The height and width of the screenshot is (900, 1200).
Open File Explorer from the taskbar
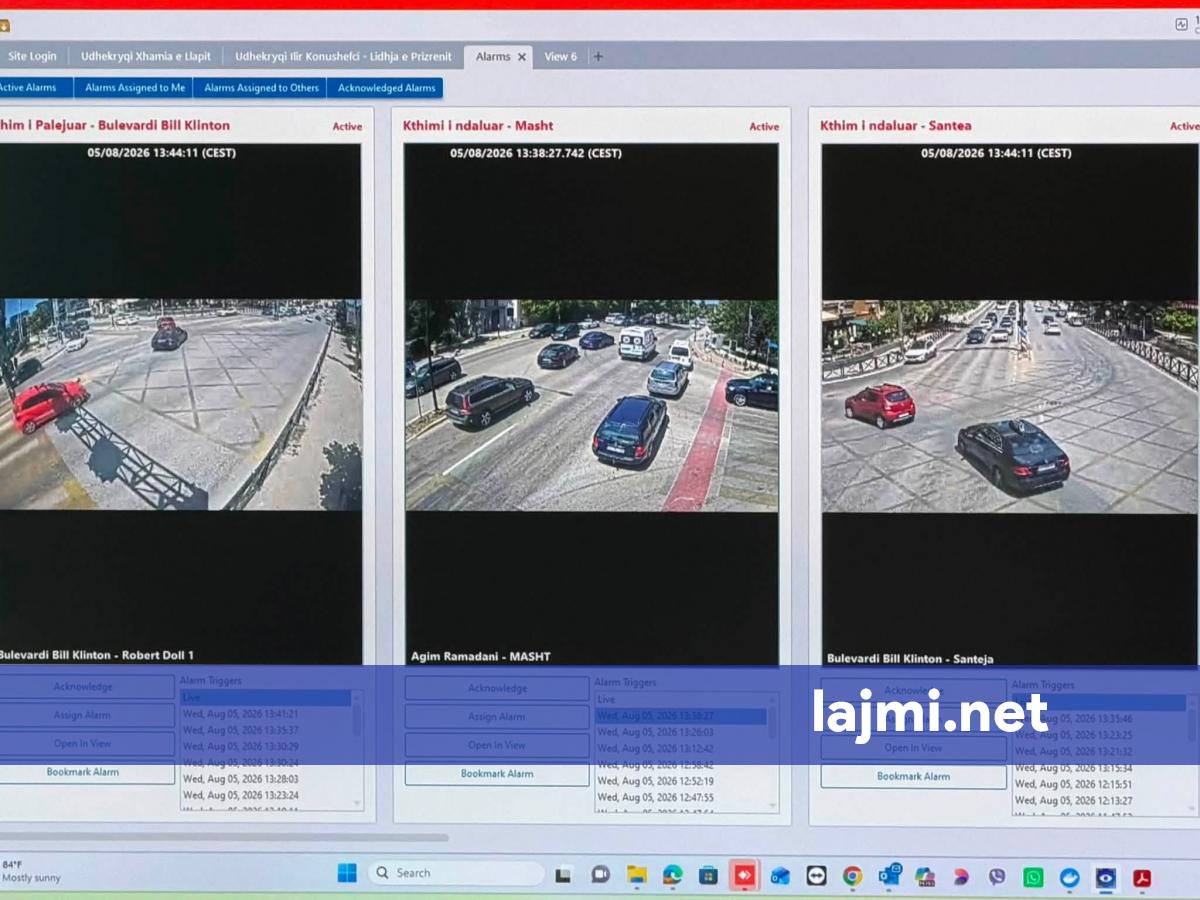[x=636, y=875]
